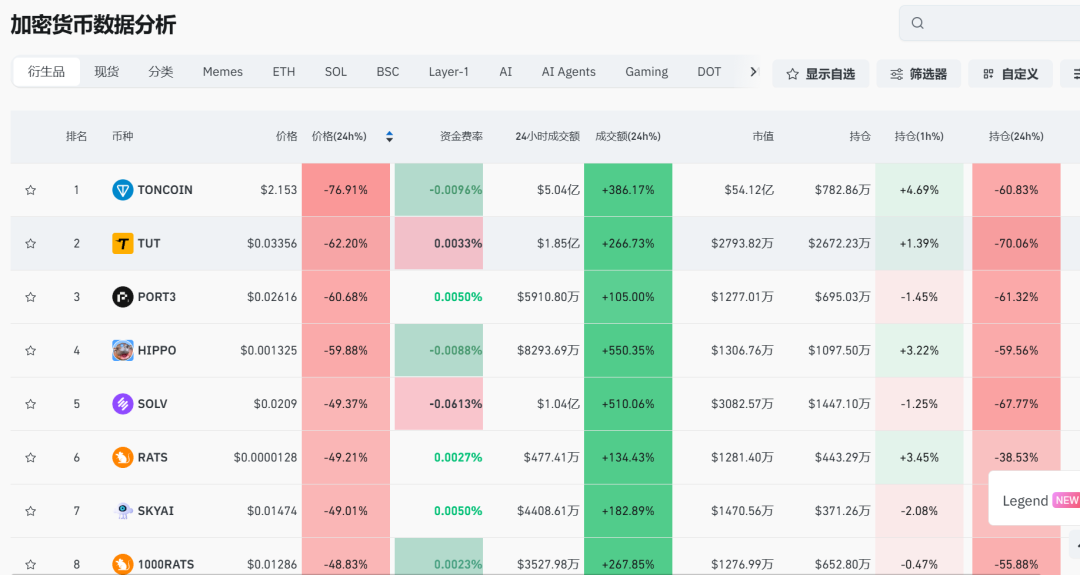
Task: Open the 自定义 customize button
Action: point(1010,74)
